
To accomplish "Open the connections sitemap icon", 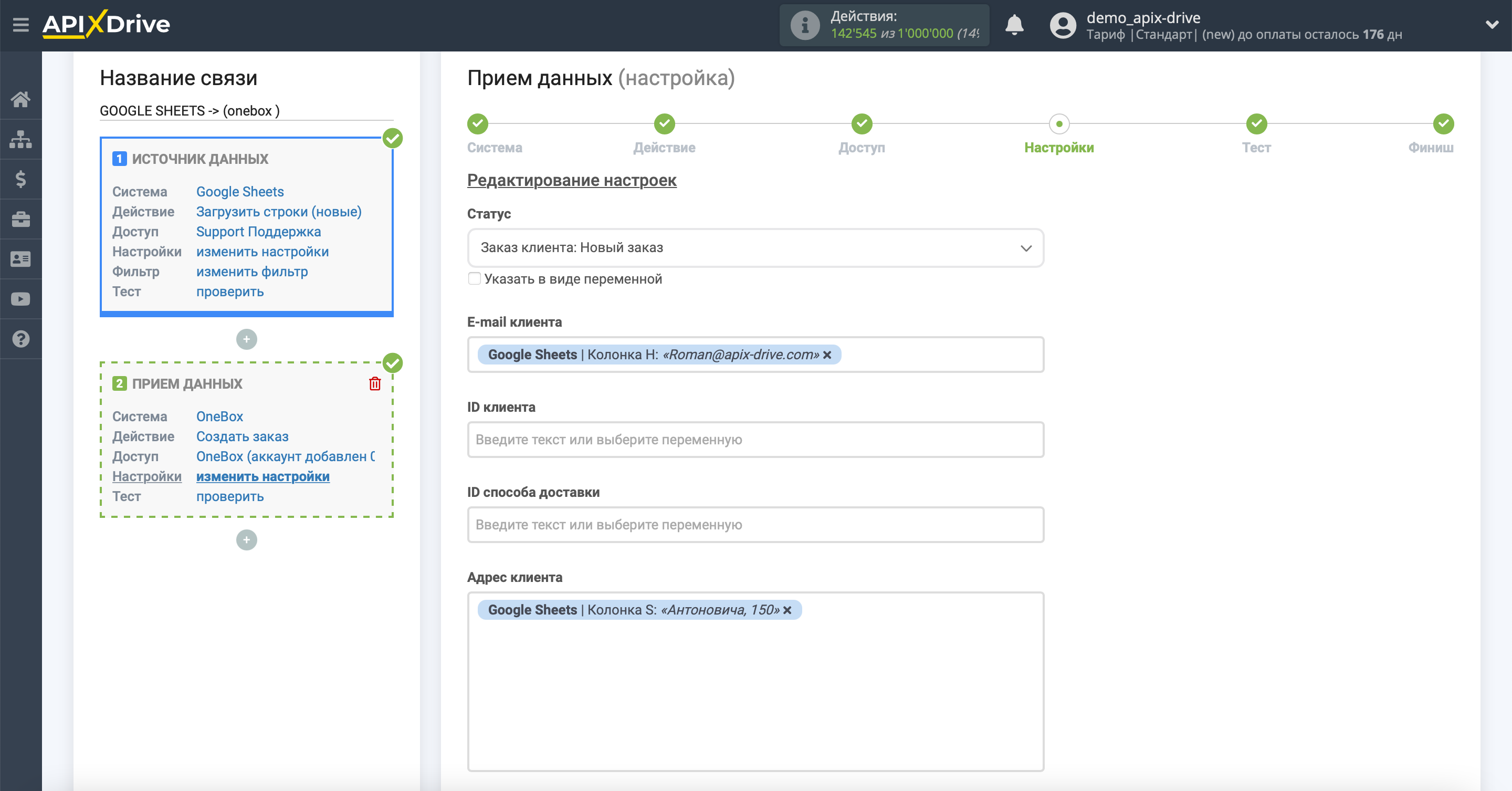I will coord(20,139).
